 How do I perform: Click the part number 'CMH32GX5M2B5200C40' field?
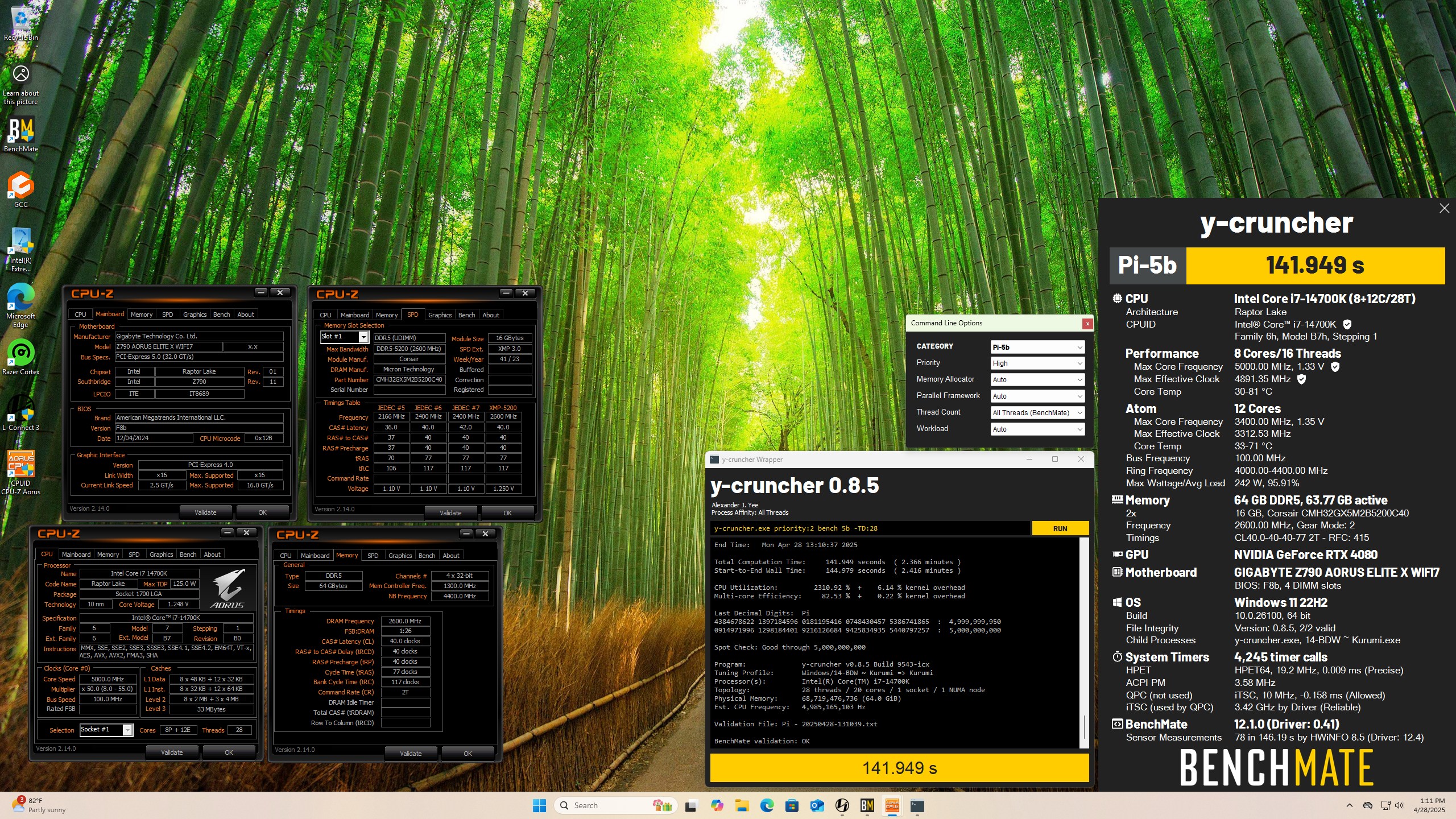409,380
